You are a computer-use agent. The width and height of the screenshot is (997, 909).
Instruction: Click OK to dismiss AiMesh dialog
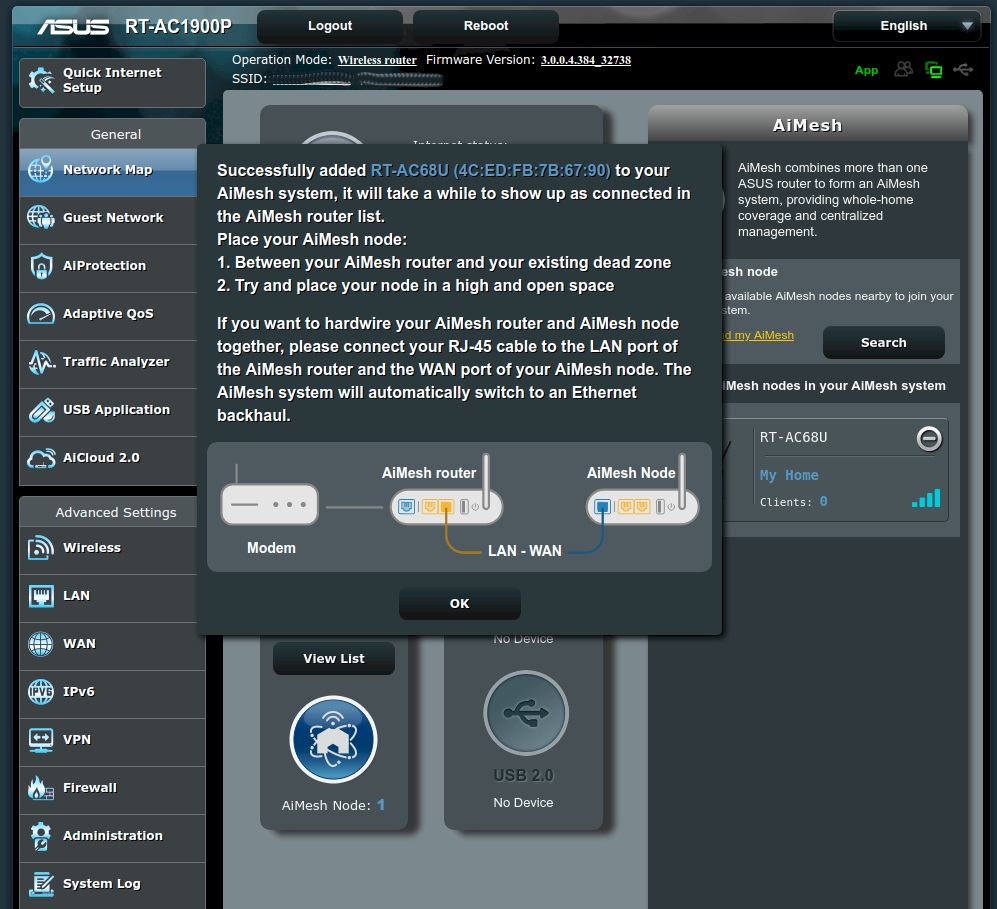click(460, 603)
